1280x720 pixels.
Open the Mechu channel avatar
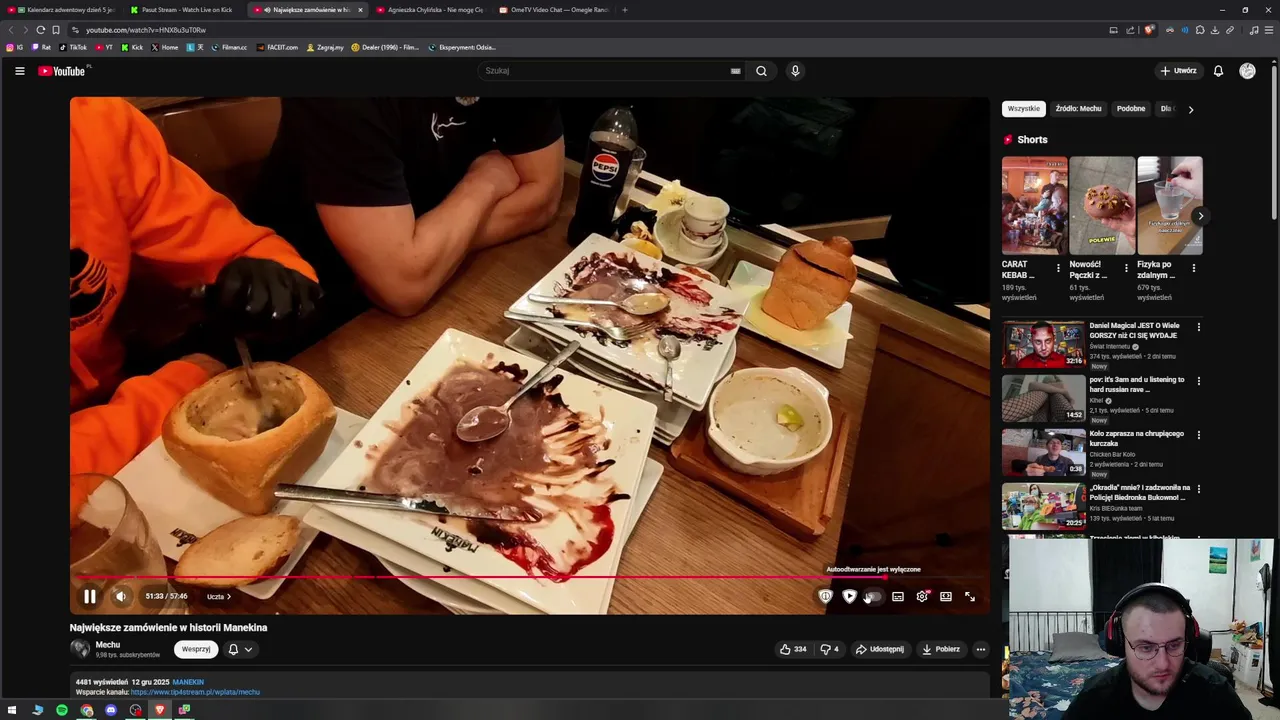point(80,649)
